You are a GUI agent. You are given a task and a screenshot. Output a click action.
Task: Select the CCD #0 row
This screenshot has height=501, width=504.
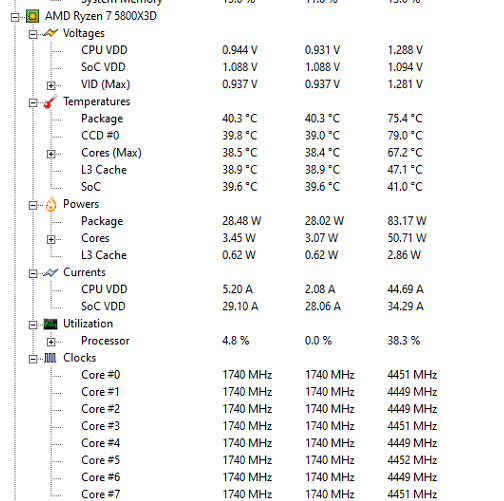point(100,135)
